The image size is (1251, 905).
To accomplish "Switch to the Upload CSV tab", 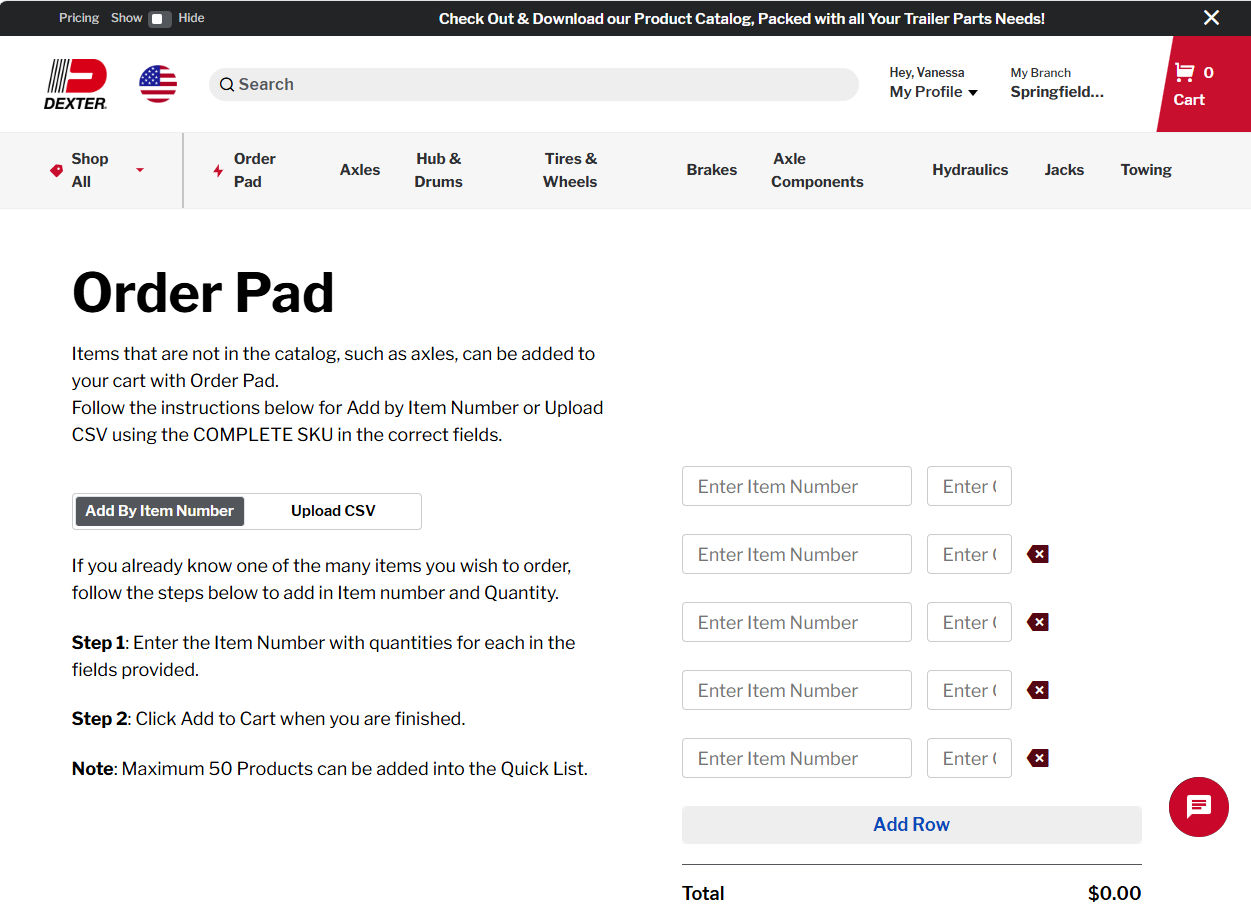I will (333, 511).
